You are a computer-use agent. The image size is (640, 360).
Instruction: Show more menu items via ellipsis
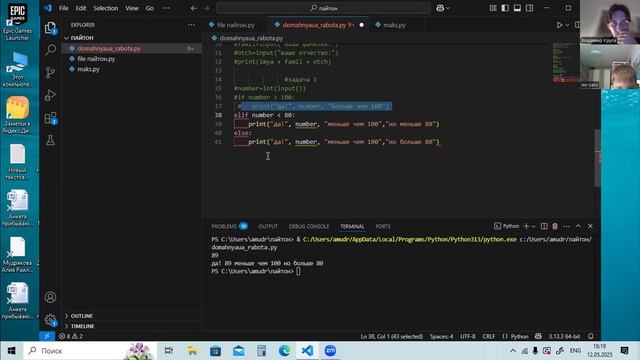click(x=167, y=8)
